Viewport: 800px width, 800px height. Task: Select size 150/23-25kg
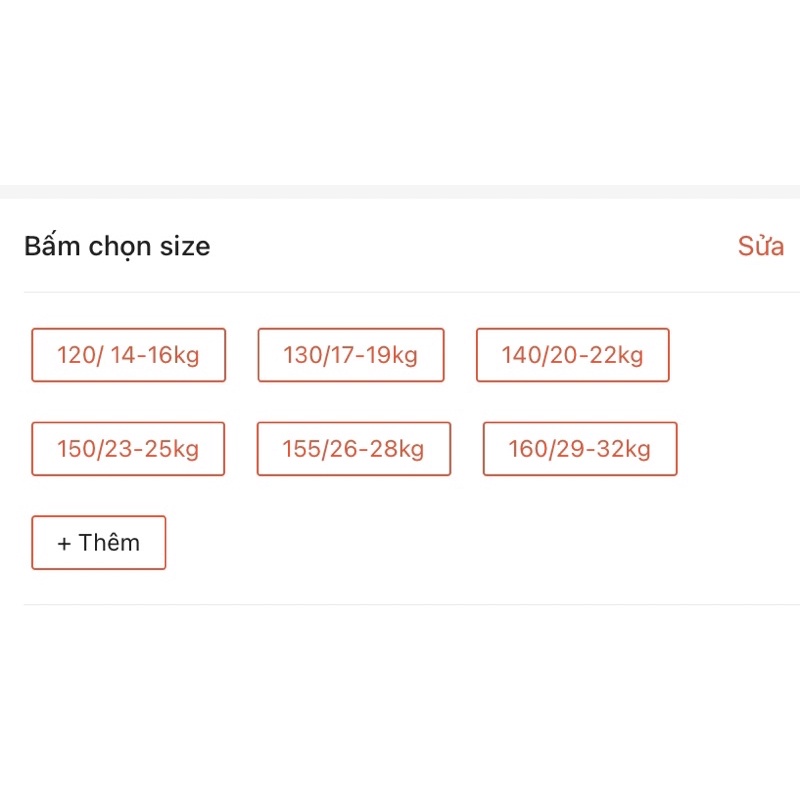coord(128,449)
